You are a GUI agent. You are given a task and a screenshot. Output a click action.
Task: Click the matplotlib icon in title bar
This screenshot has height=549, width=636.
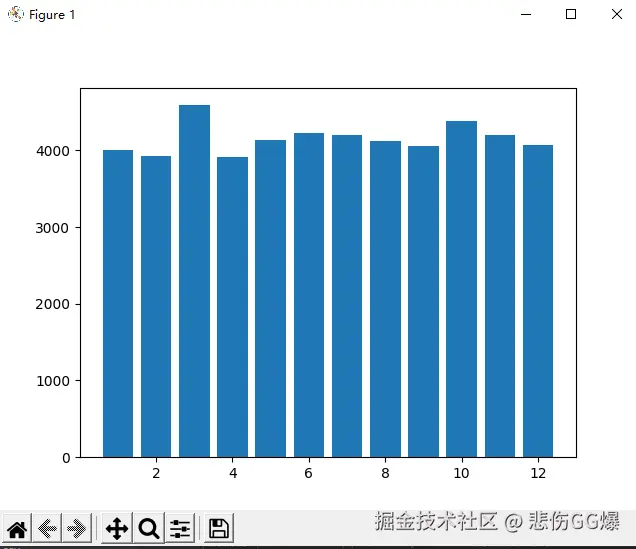click(16, 14)
